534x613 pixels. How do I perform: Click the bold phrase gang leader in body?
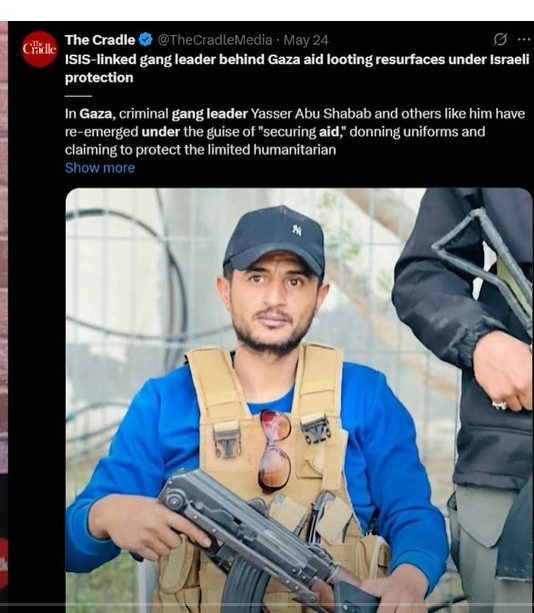click(210, 114)
